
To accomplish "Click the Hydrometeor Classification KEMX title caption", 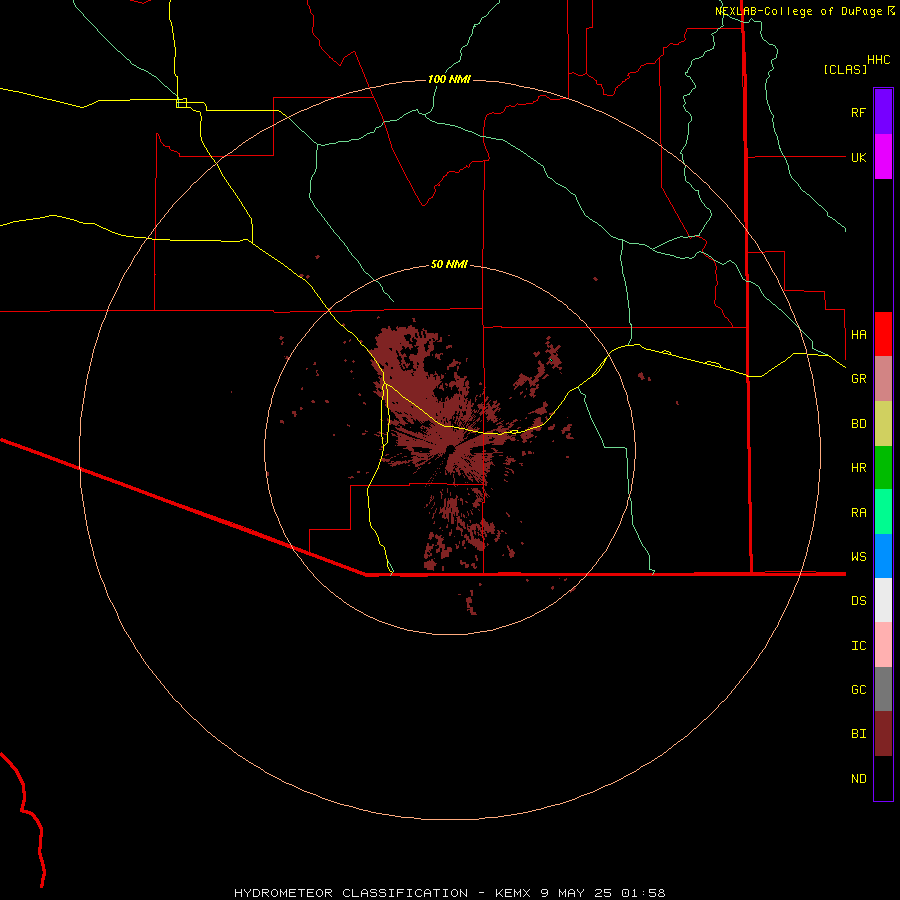I will (449, 893).
